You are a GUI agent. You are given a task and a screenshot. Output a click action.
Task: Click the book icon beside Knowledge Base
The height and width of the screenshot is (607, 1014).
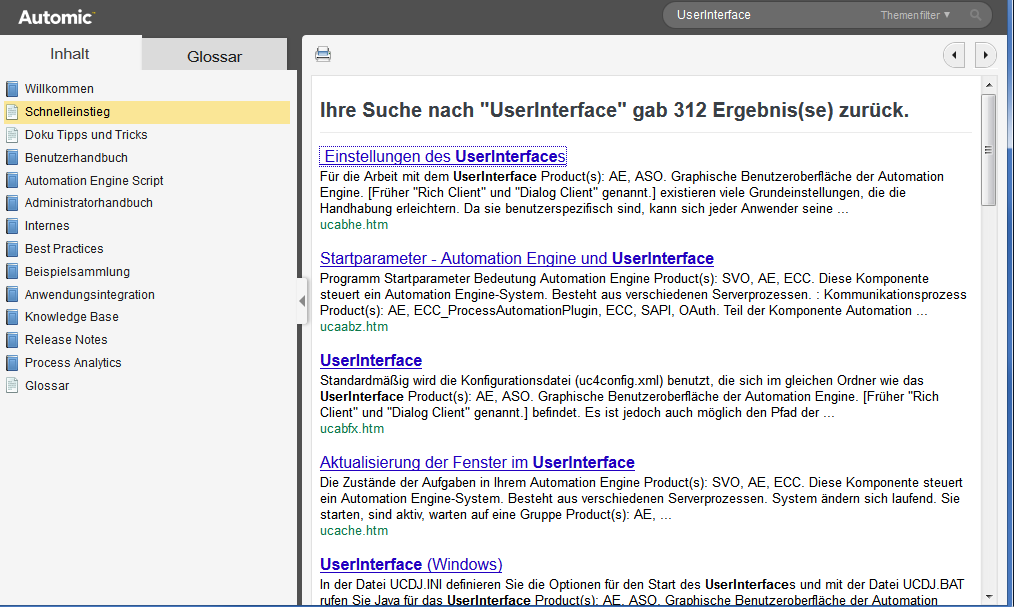pos(12,317)
